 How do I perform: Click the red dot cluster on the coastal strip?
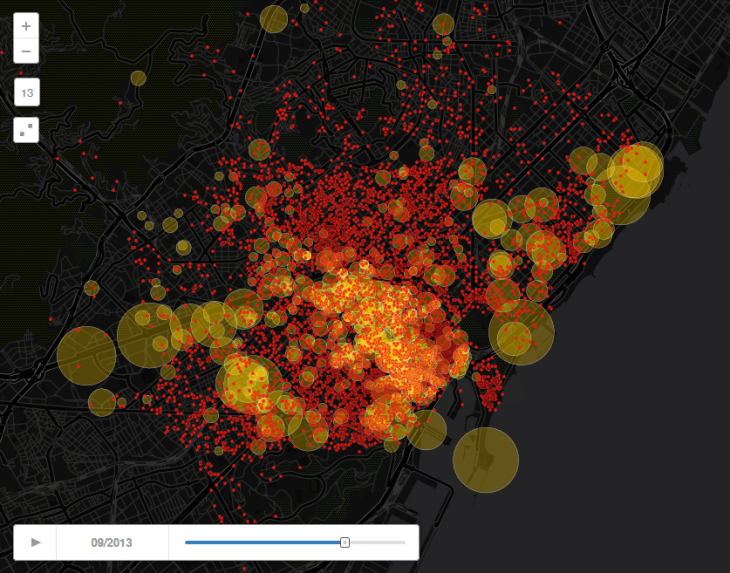click(x=488, y=385)
